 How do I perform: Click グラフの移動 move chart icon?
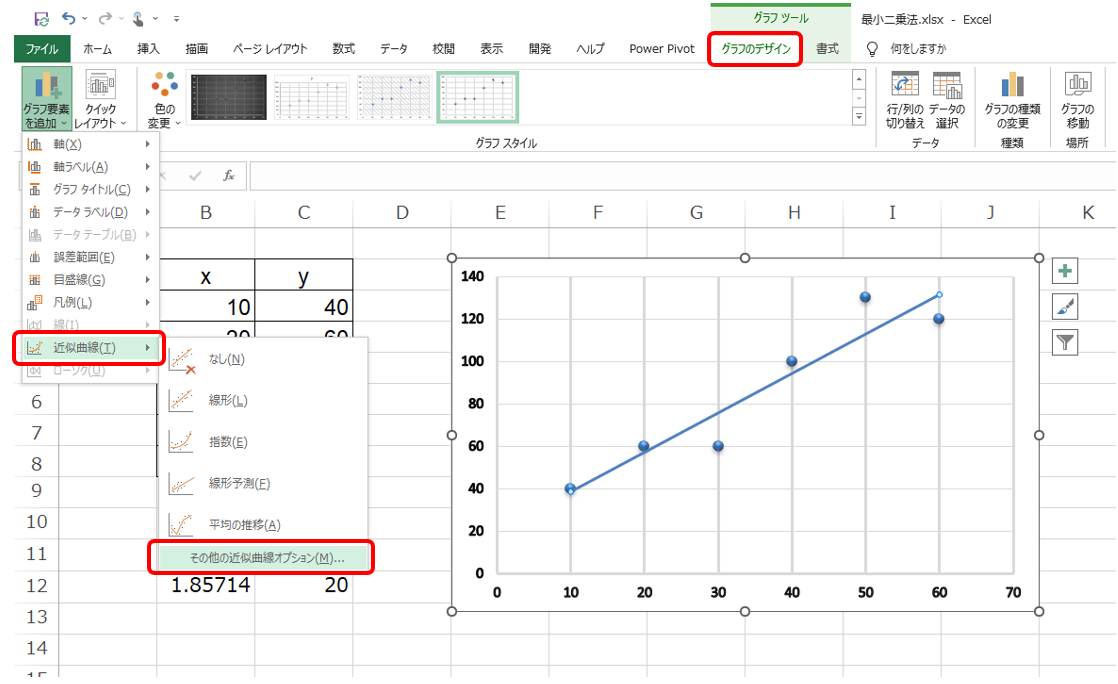click(1077, 98)
